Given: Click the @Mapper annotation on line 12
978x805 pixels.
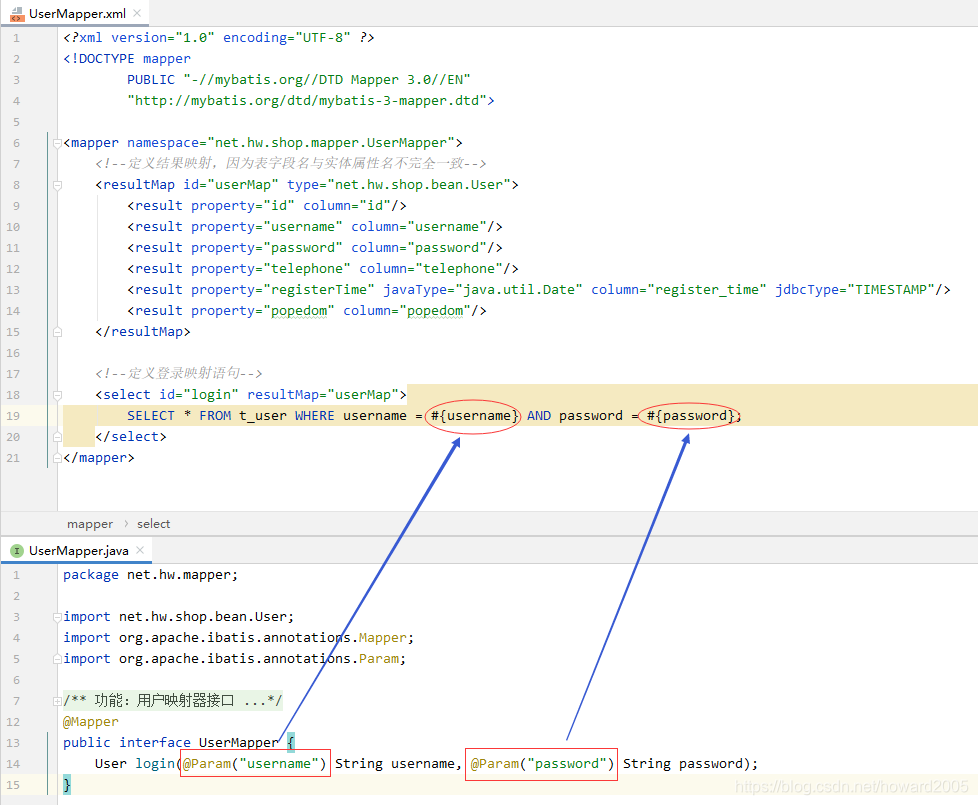Looking at the screenshot, I should coord(90,722).
